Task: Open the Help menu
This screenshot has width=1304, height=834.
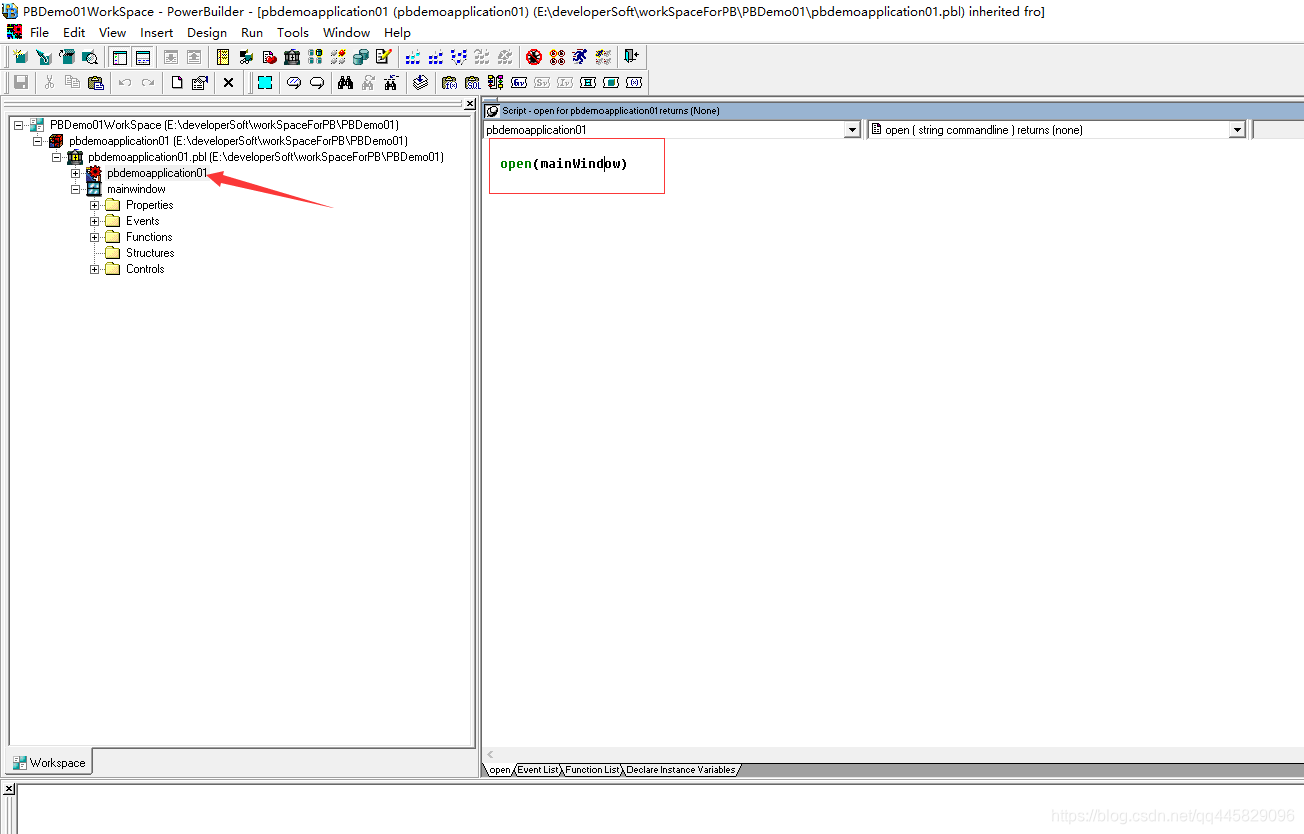Action: click(x=398, y=32)
